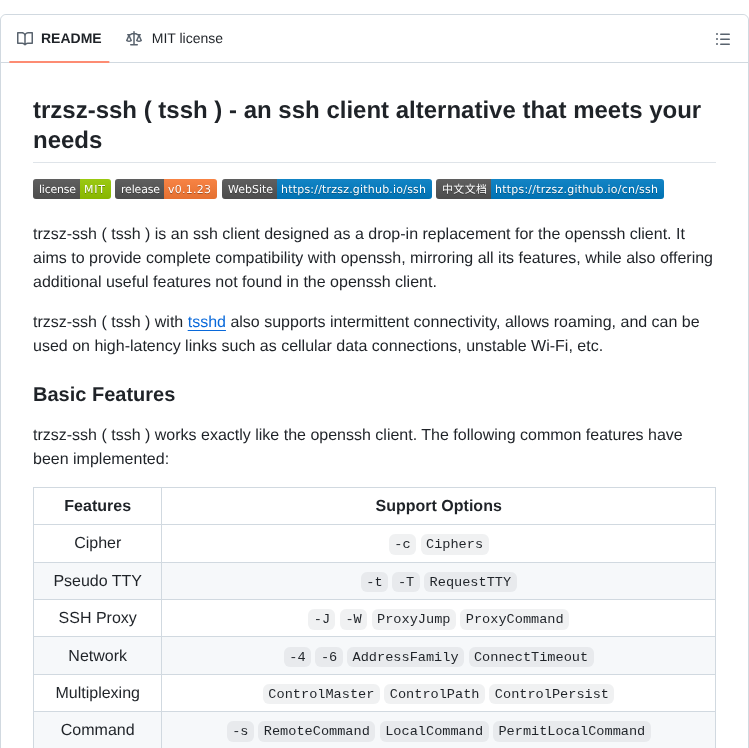Click the README book icon
The height and width of the screenshot is (748, 749).
(x=25, y=39)
